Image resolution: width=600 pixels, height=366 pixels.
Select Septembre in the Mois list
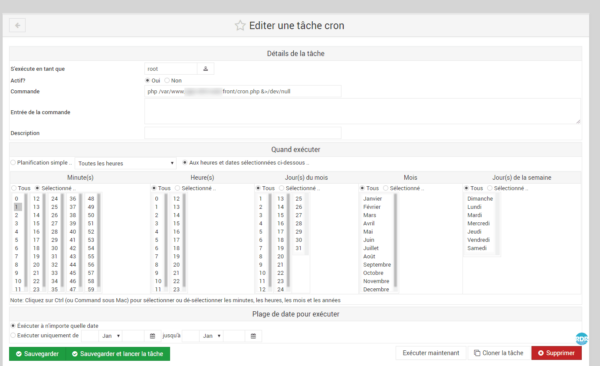pos(377,265)
